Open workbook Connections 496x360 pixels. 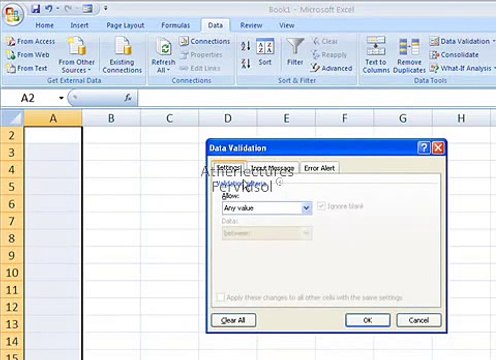tap(205, 41)
